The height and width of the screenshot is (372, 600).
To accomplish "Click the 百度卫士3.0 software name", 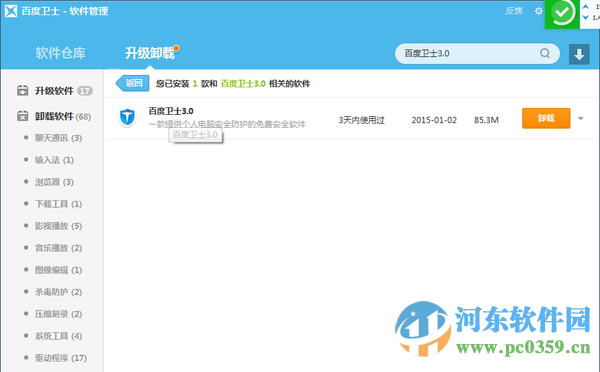I will tap(171, 111).
